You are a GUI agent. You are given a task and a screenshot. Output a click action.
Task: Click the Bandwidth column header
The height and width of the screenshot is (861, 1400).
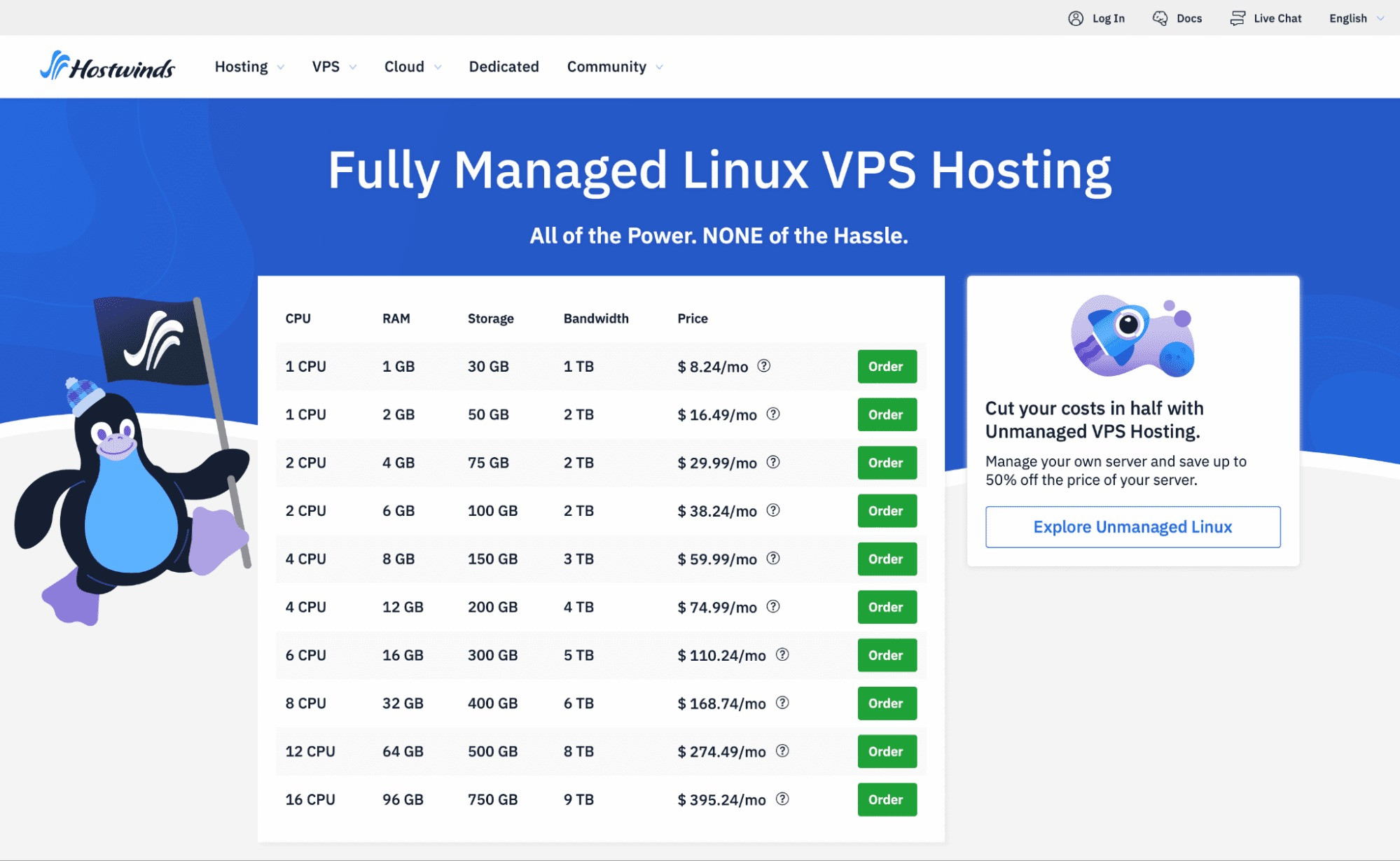point(596,318)
